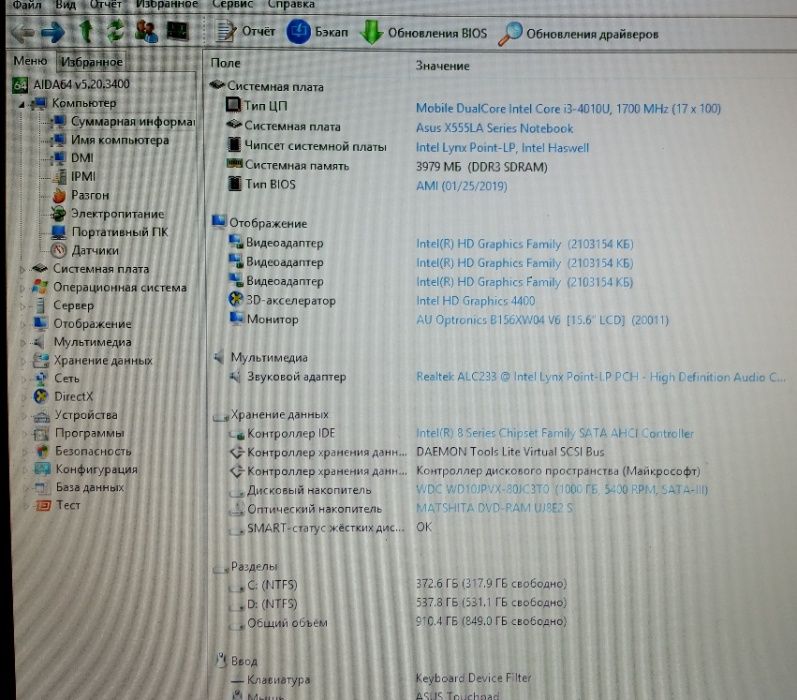This screenshot has width=797, height=700.
Task: Open the Вид menu
Action: point(65,5)
